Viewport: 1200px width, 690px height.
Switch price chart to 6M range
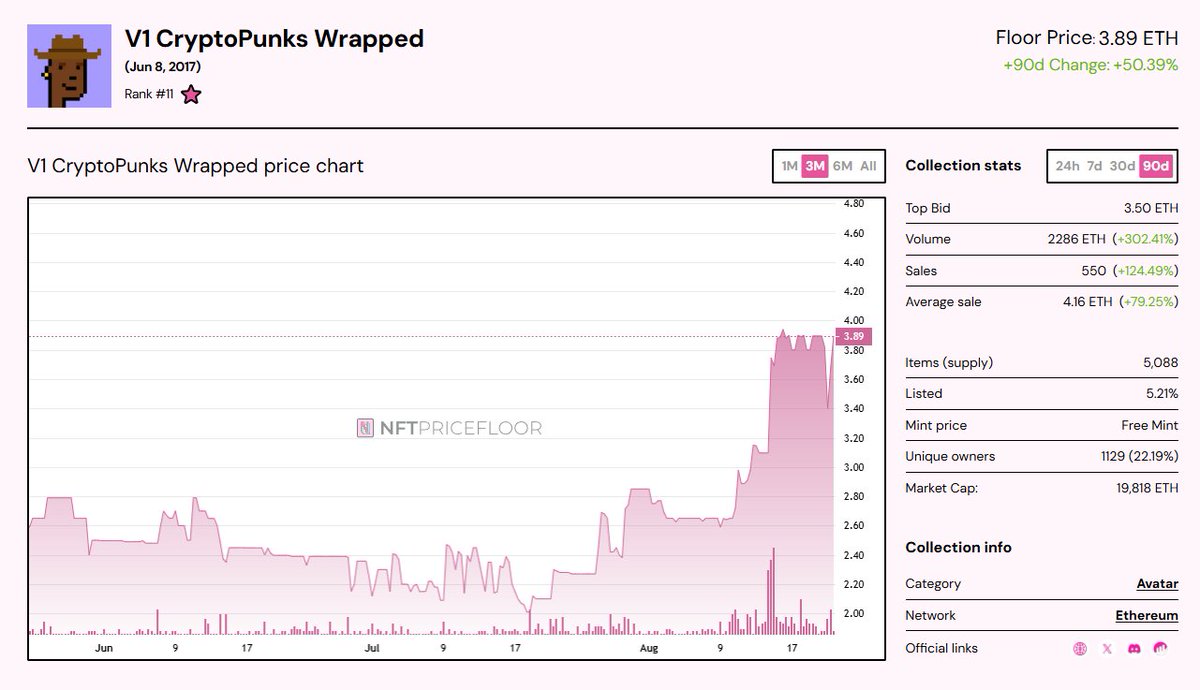point(842,166)
